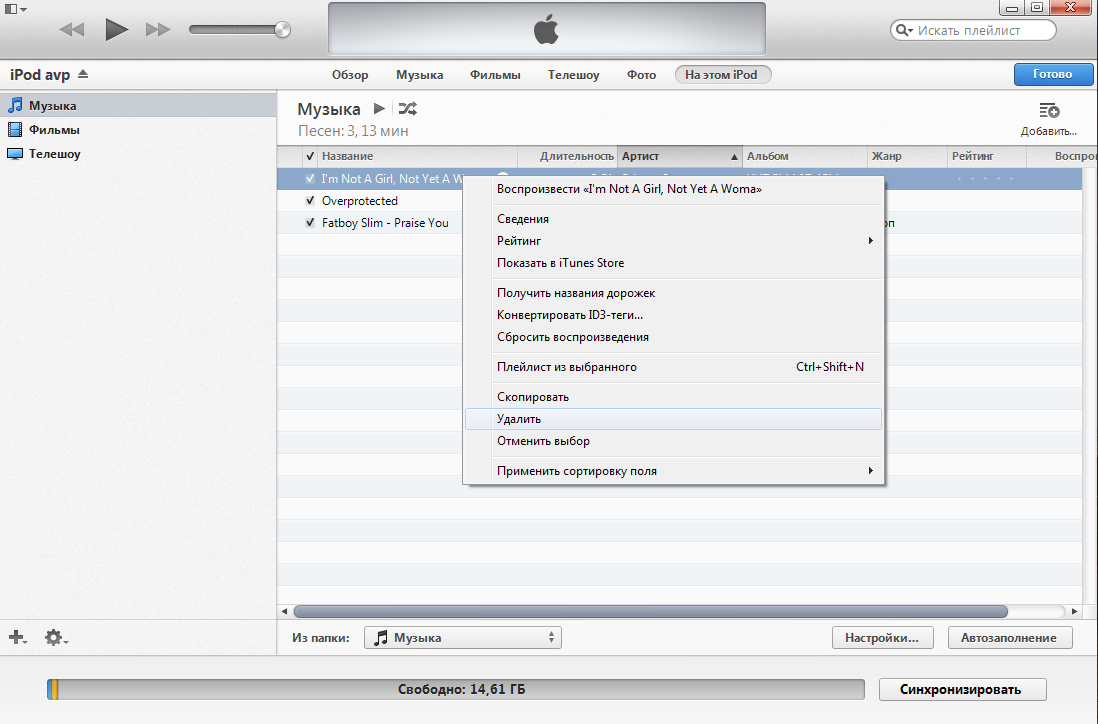Click the Добавить... add-to icon
This screenshot has width=1098, height=724.
[1048, 111]
